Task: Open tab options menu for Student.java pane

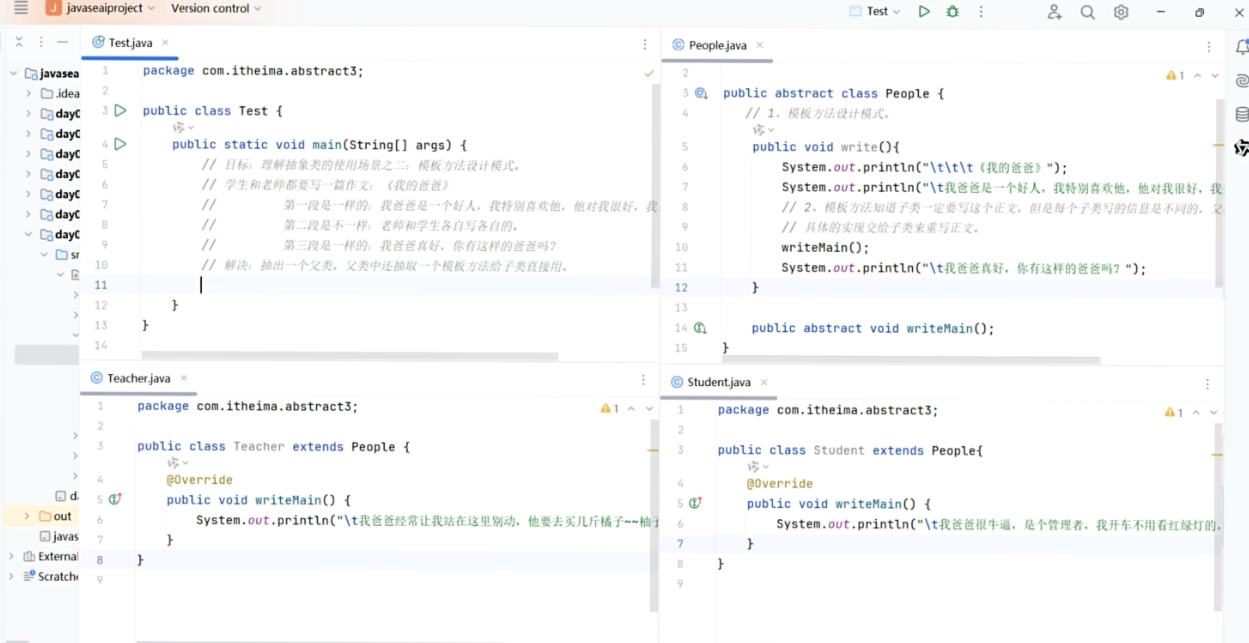Action: [x=1207, y=383]
